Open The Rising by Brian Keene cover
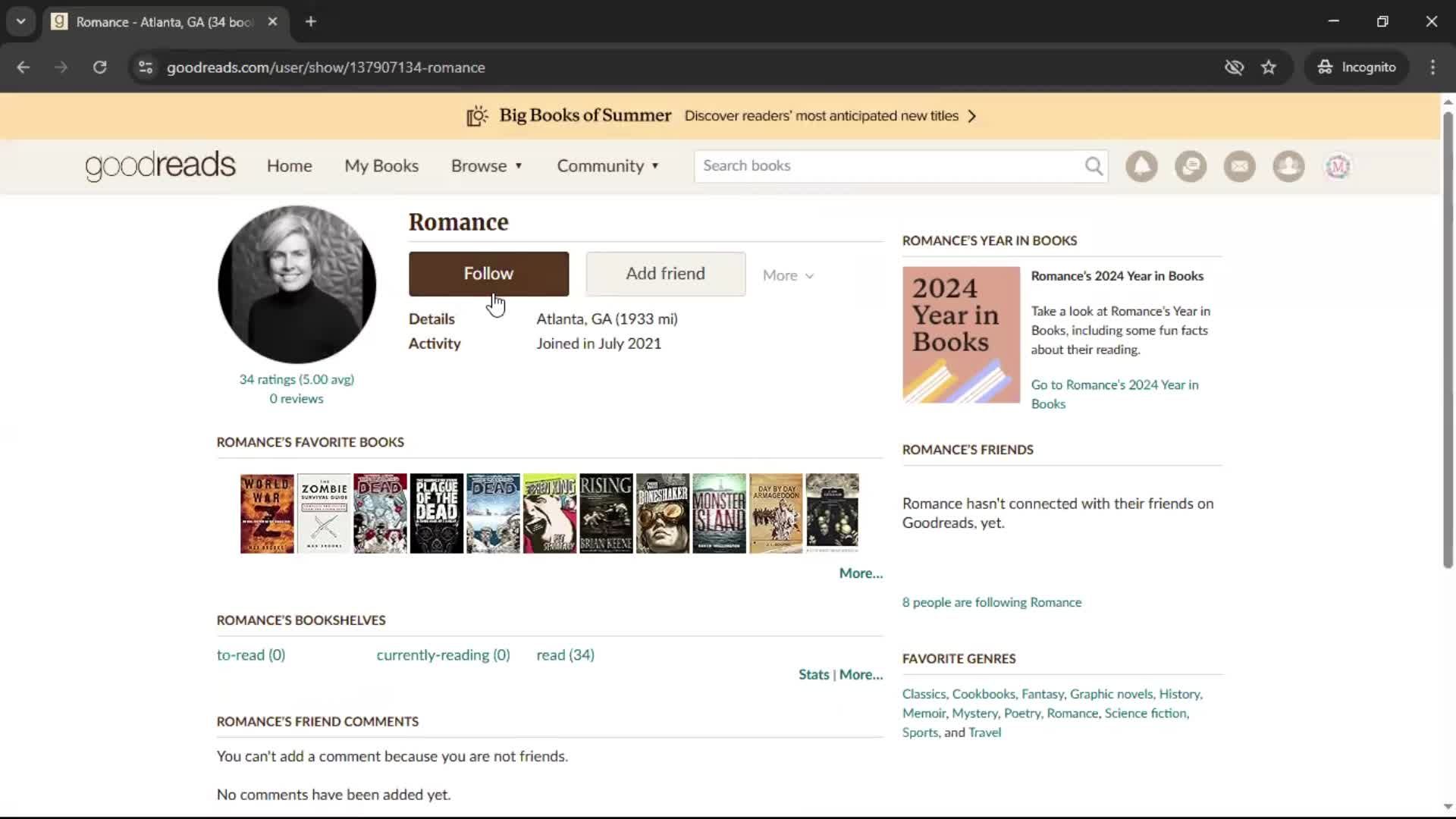Screen dimensions: 1456x819 606,513
